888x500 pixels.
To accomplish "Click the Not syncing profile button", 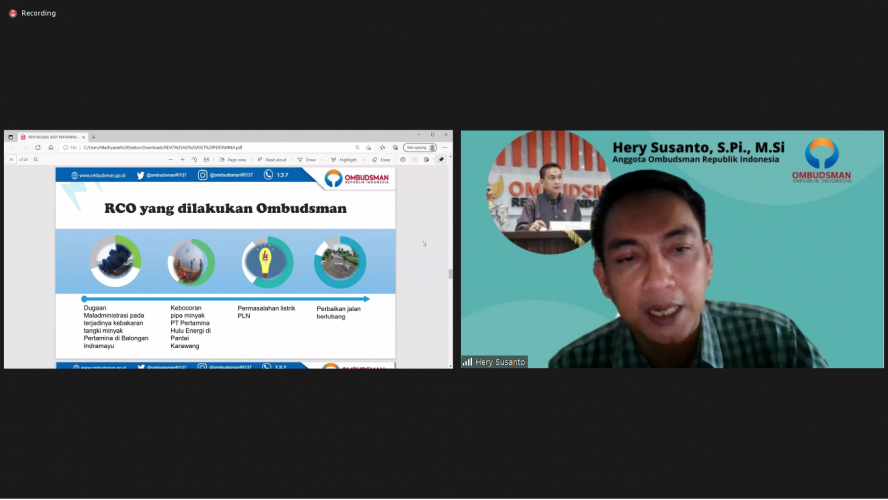I will [x=419, y=147].
